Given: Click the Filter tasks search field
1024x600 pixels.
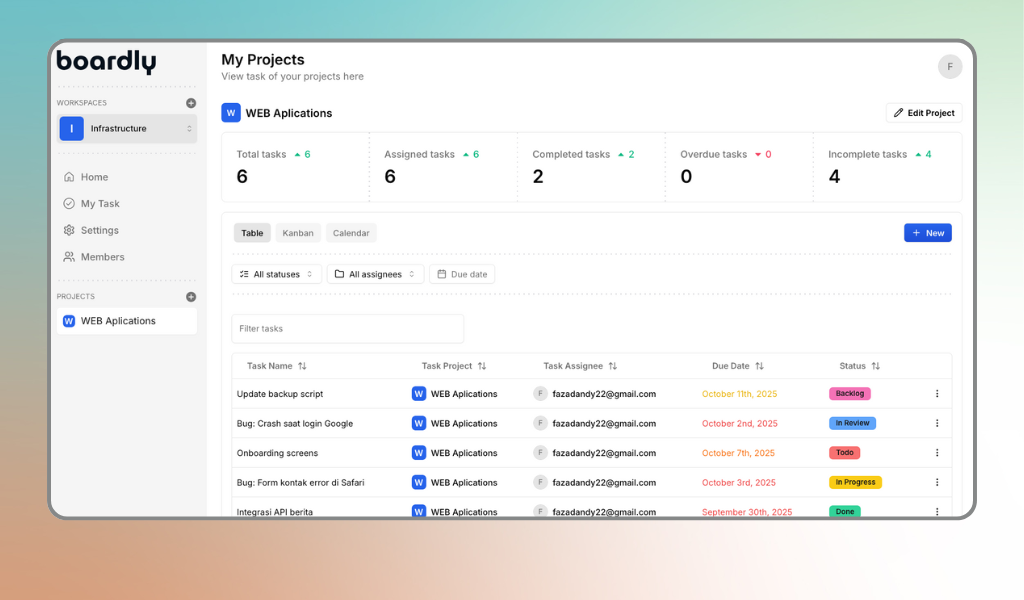Looking at the screenshot, I should pyautogui.click(x=347, y=329).
